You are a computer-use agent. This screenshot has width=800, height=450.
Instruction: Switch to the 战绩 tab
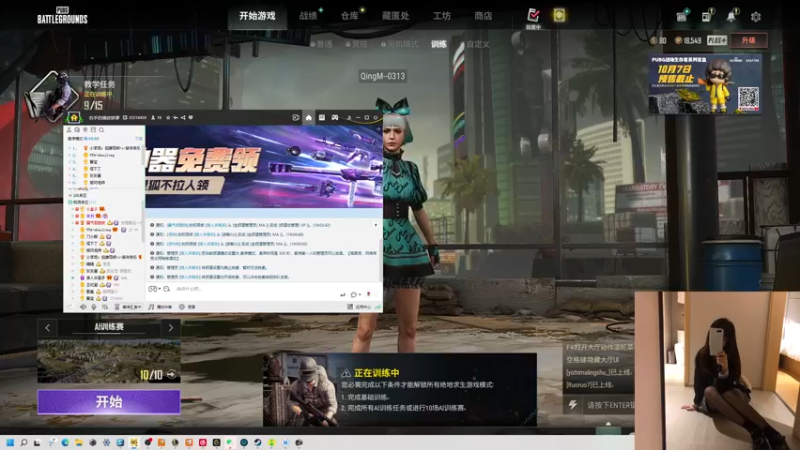308,16
